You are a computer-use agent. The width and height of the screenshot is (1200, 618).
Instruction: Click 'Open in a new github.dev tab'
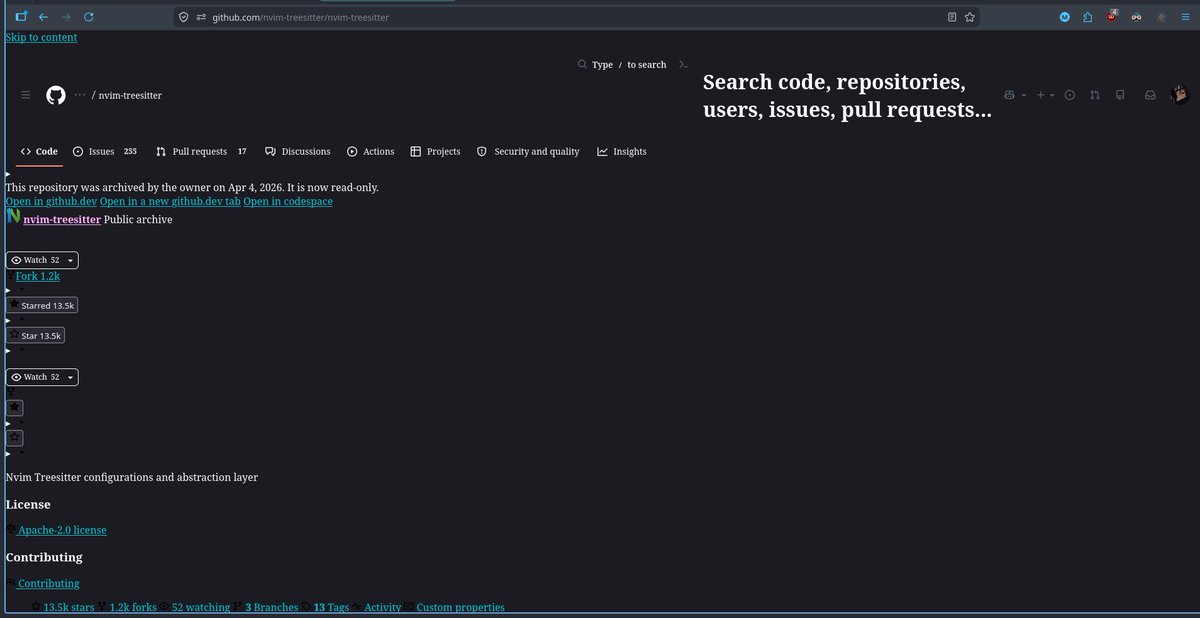[x=170, y=201]
